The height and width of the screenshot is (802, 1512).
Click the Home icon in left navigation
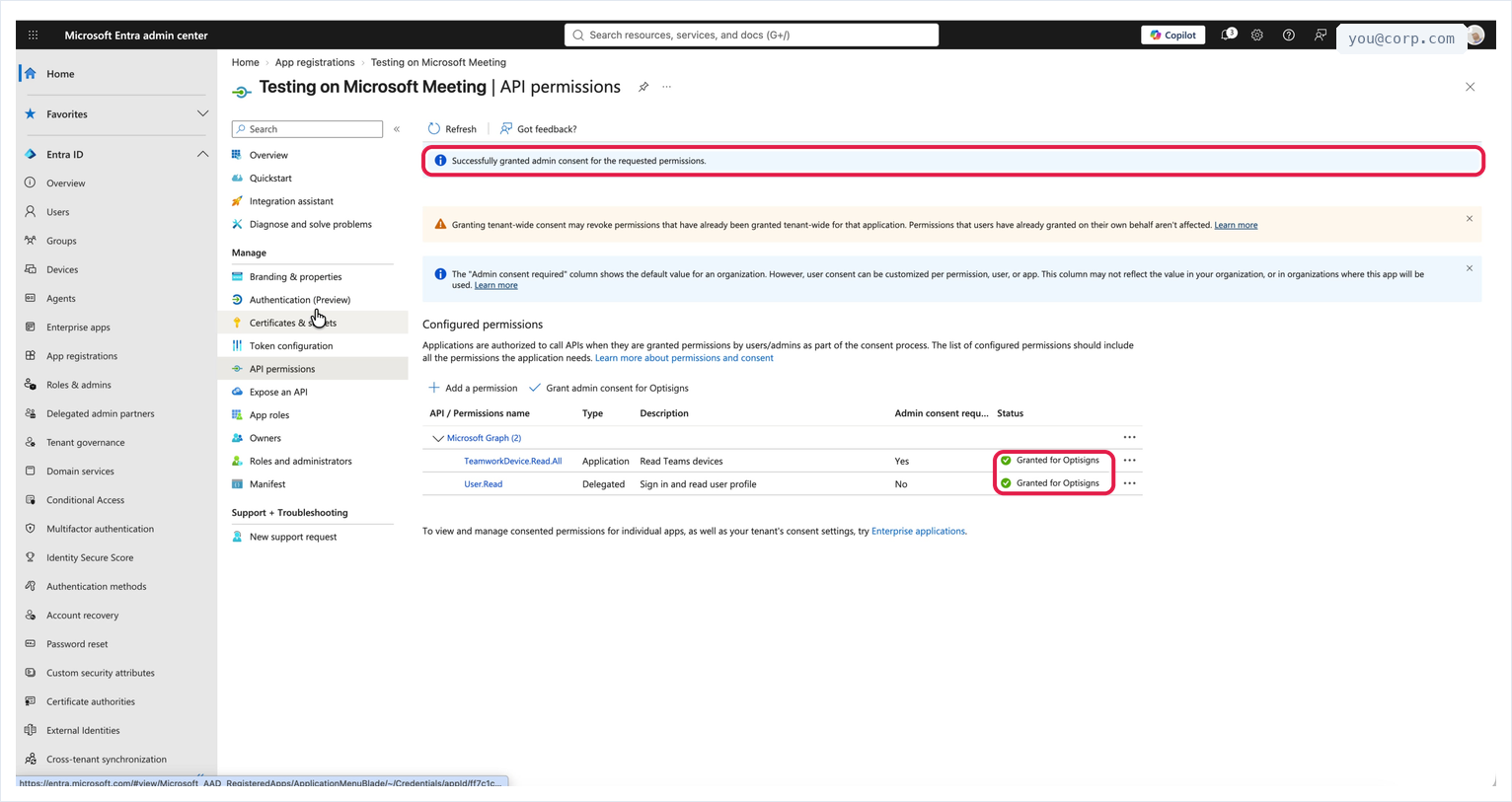31,73
